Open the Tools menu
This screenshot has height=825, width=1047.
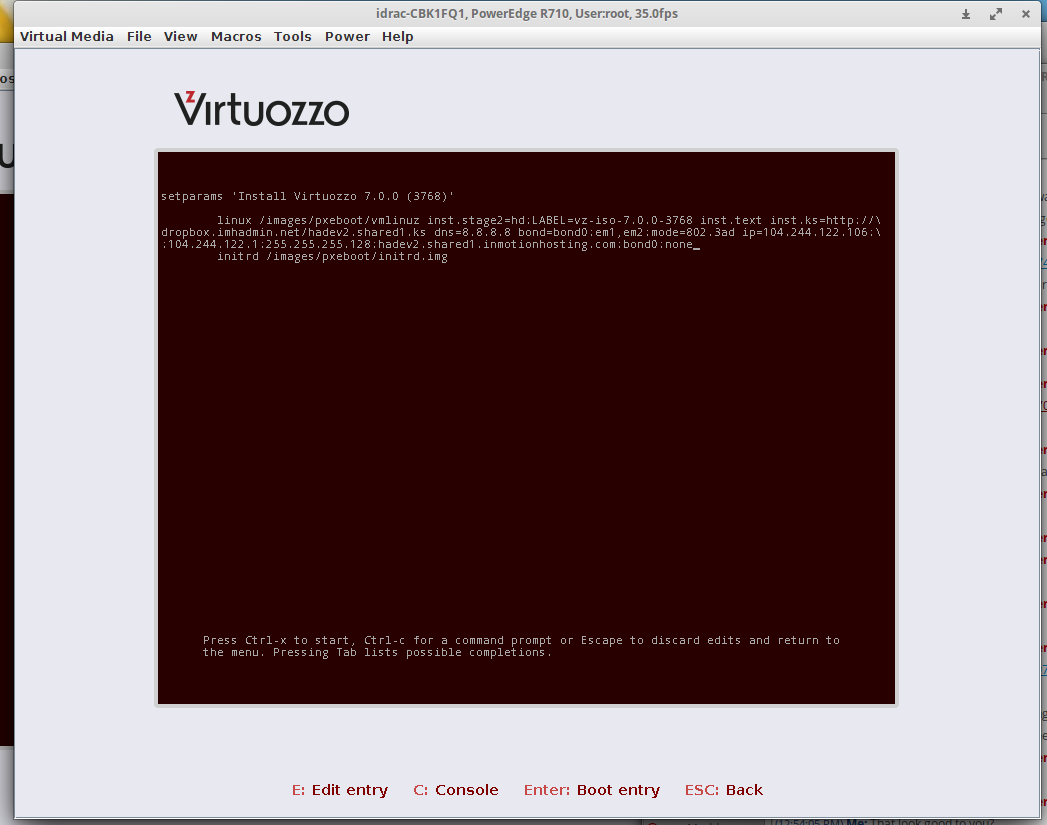coord(293,37)
